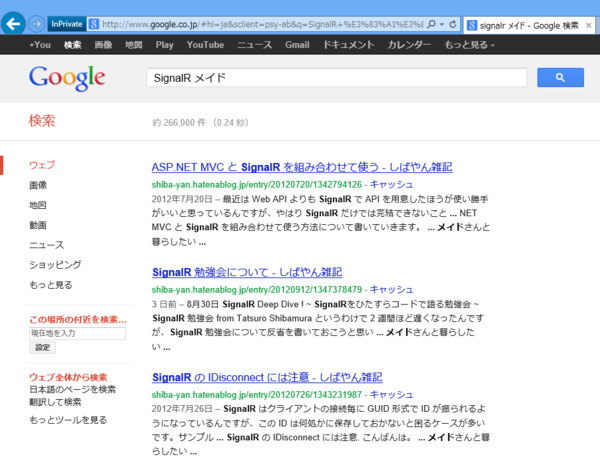This screenshot has height=461, width=600.
Task: Expand もっと見る in the left sidebar
Action: 51,285
